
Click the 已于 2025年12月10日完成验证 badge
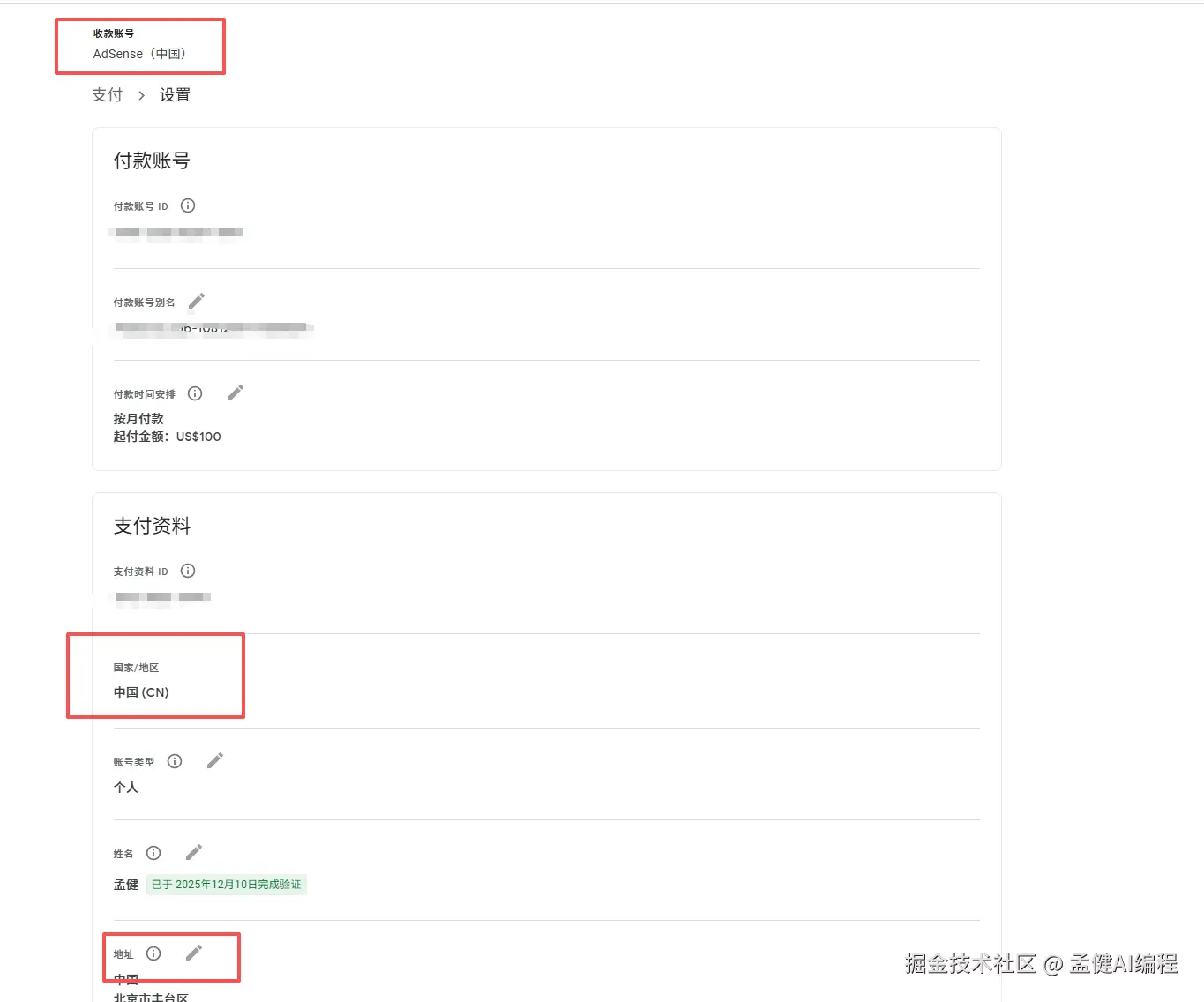(x=226, y=885)
